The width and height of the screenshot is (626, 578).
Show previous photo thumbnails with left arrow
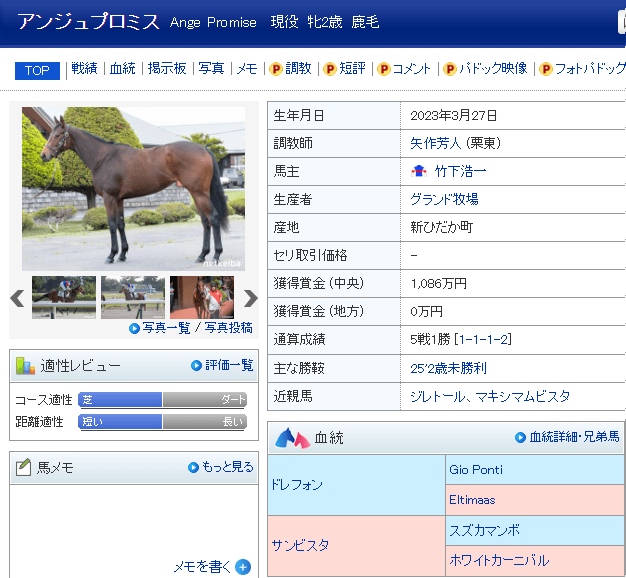[17, 298]
